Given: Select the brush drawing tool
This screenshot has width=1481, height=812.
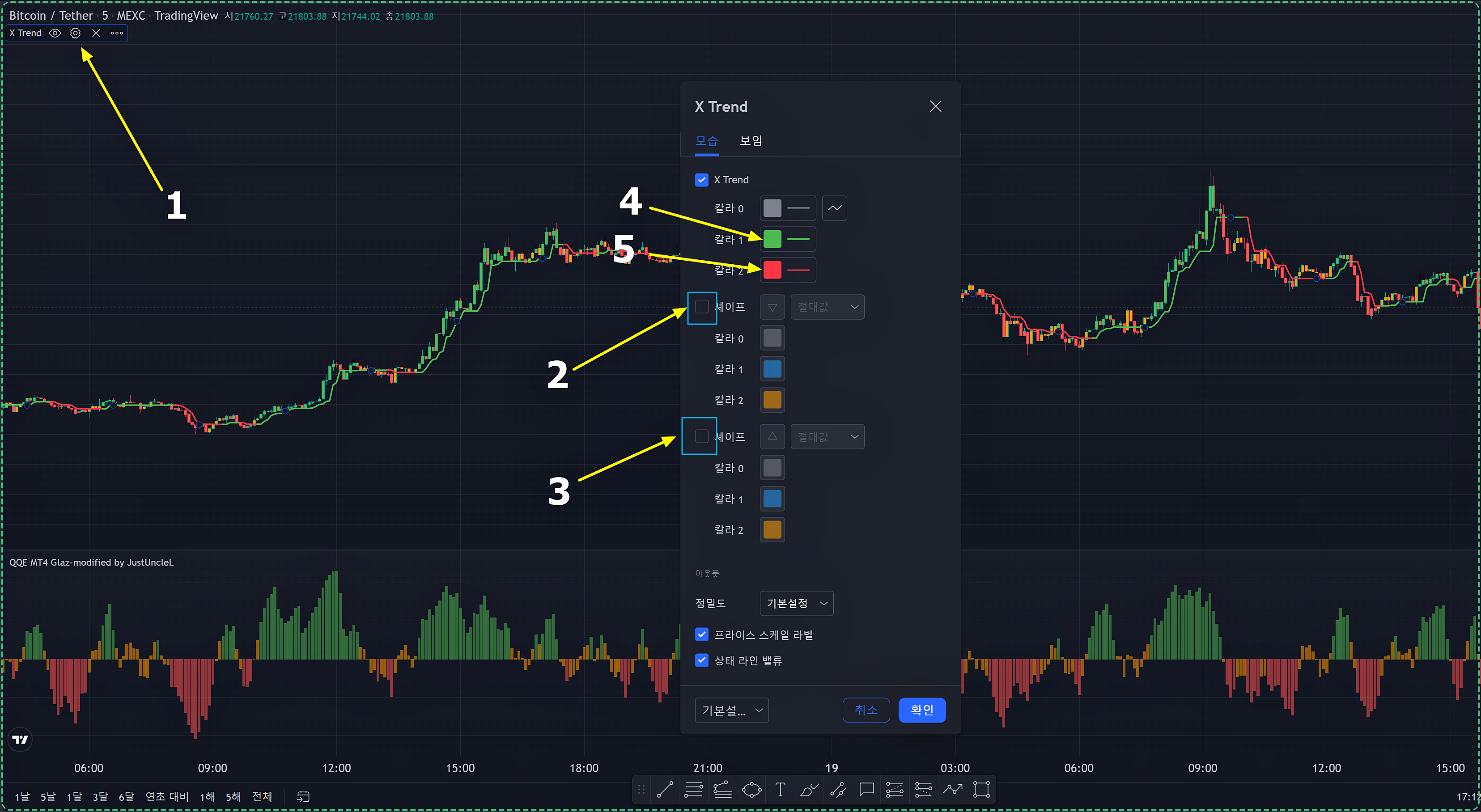Looking at the screenshot, I should pos(809,790).
